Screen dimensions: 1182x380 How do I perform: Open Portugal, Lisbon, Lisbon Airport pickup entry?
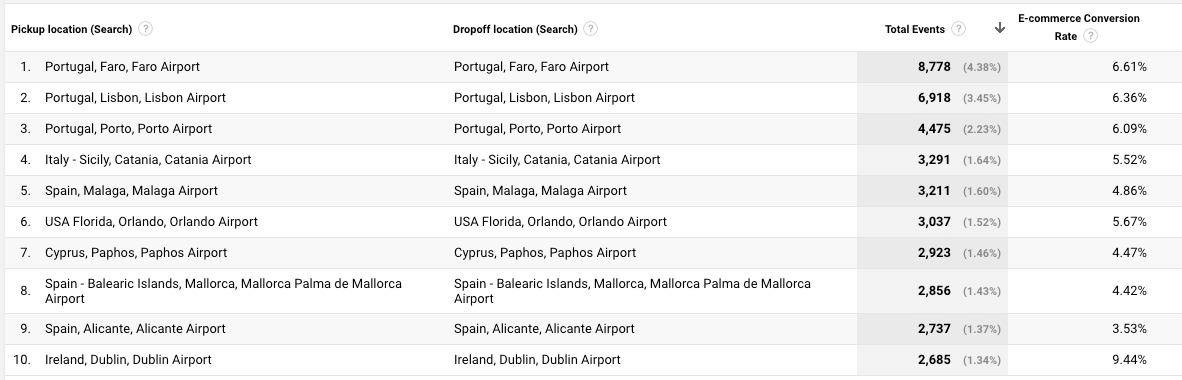[x=135, y=97]
